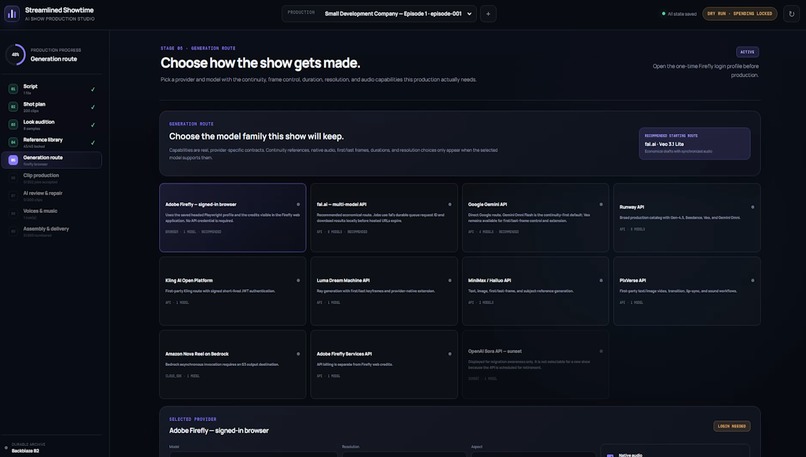Click the Firefly login profile note text
Image resolution: width=806 pixels, height=457 pixels.
[x=705, y=70]
